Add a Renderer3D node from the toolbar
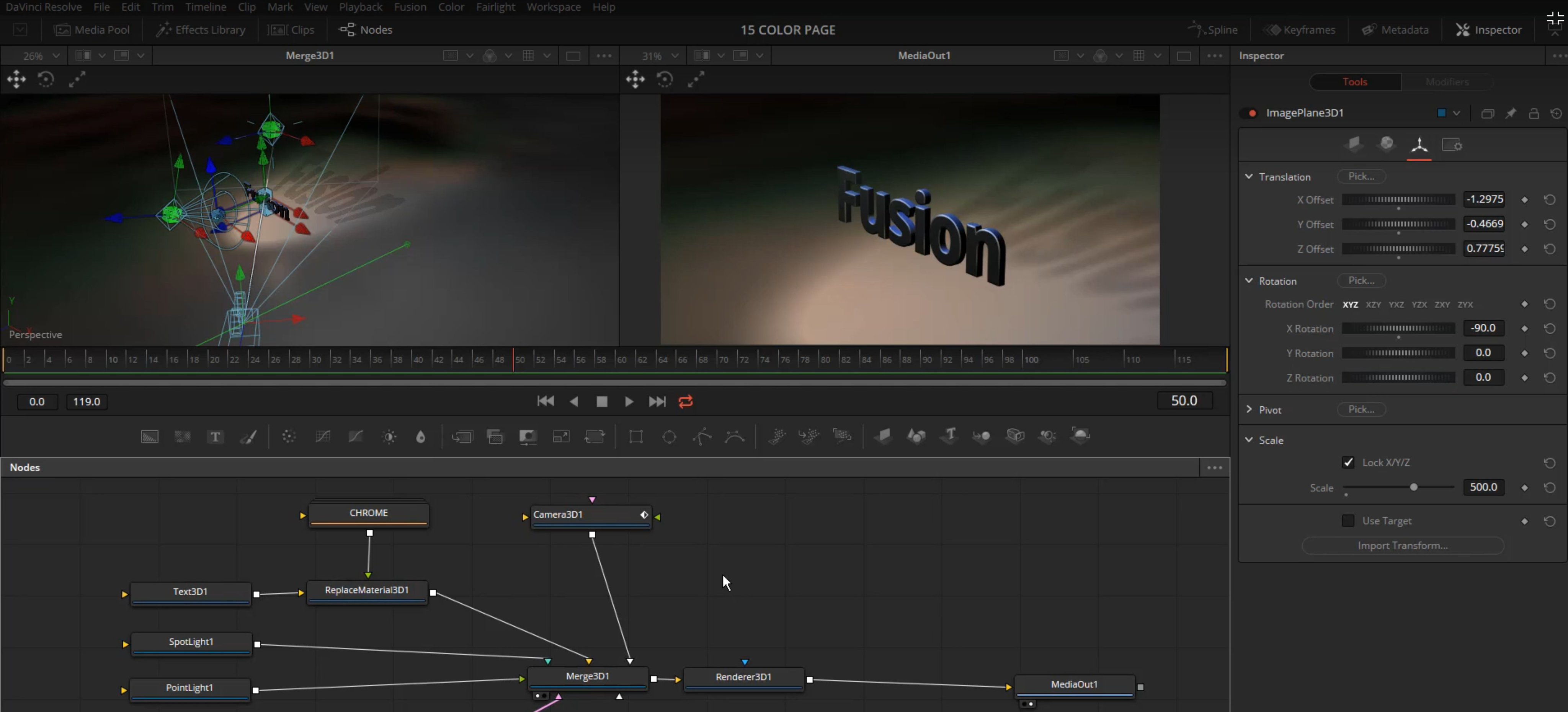 pyautogui.click(x=1081, y=436)
